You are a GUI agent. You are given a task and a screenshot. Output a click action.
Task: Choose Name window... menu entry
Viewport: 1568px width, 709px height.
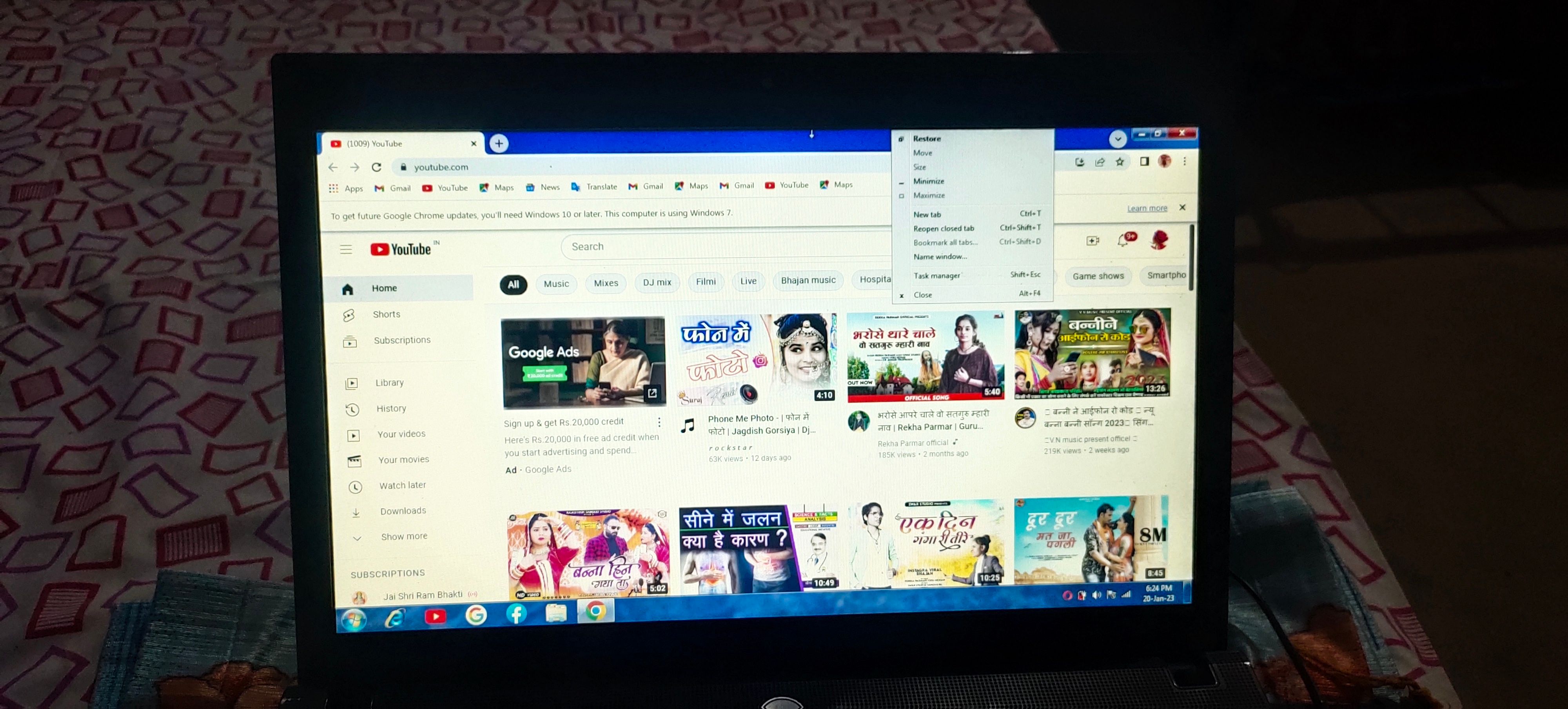pos(973,257)
